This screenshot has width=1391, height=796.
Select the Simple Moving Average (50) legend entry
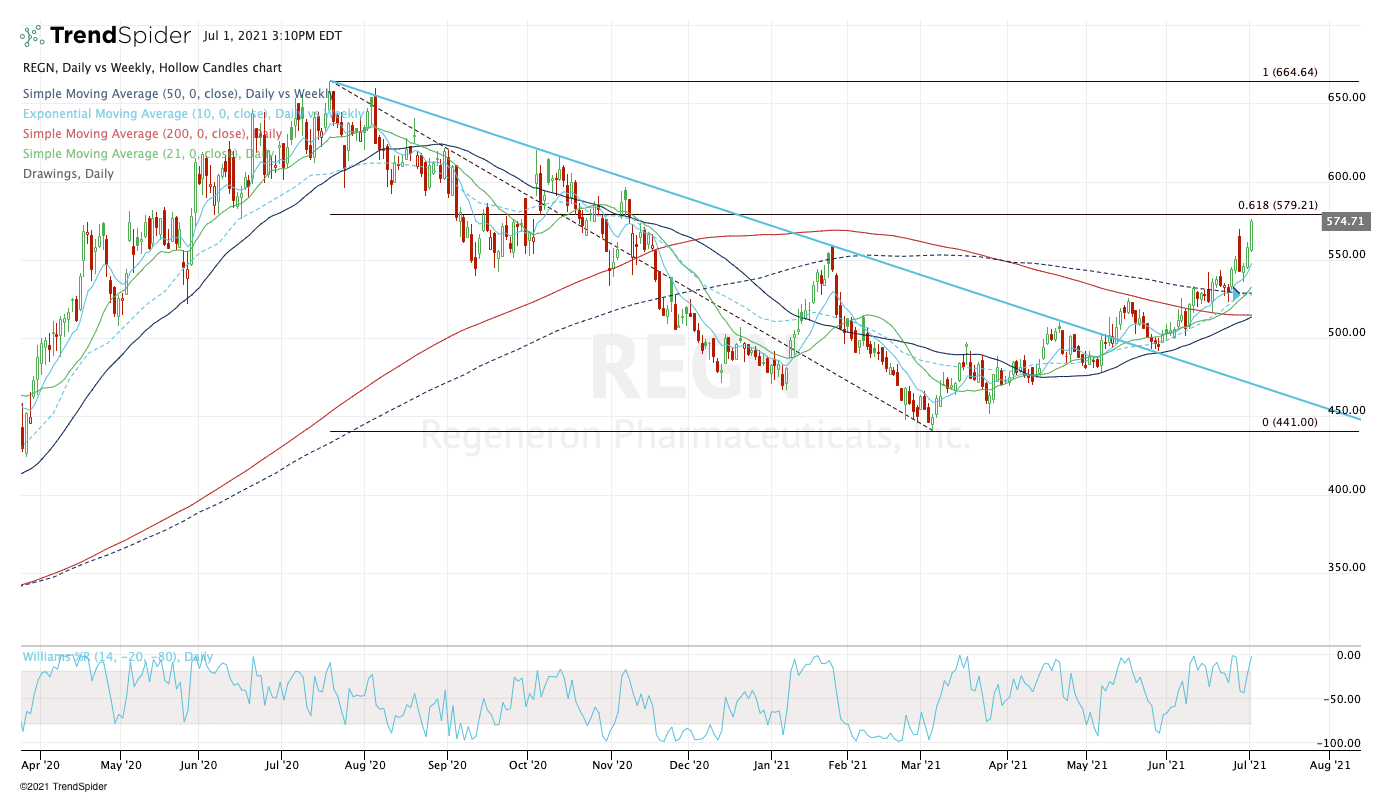pyautogui.click(x=176, y=94)
